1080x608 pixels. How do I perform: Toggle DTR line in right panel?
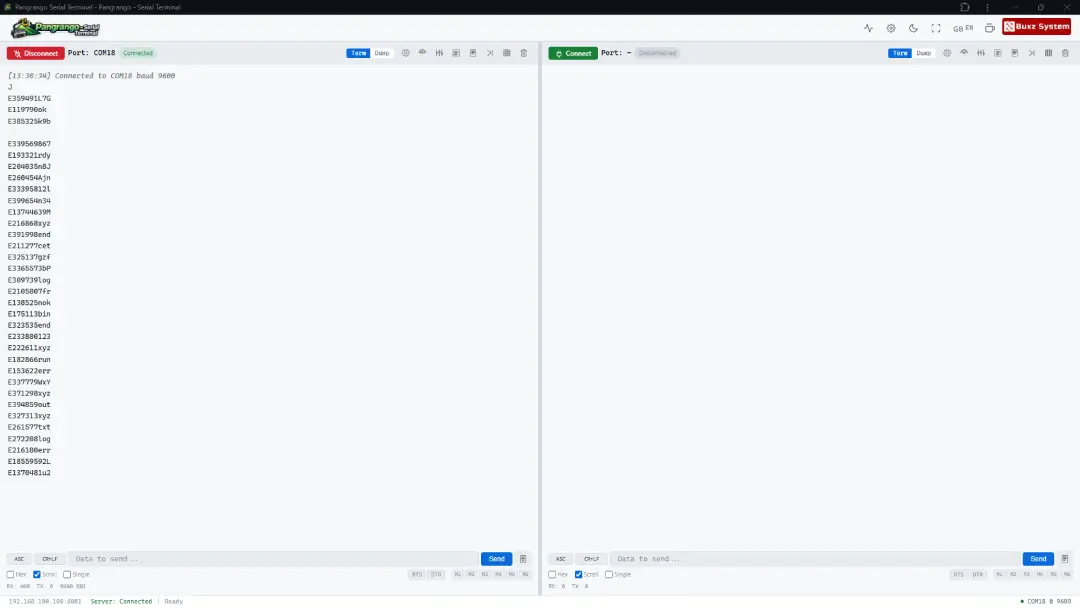click(977, 574)
